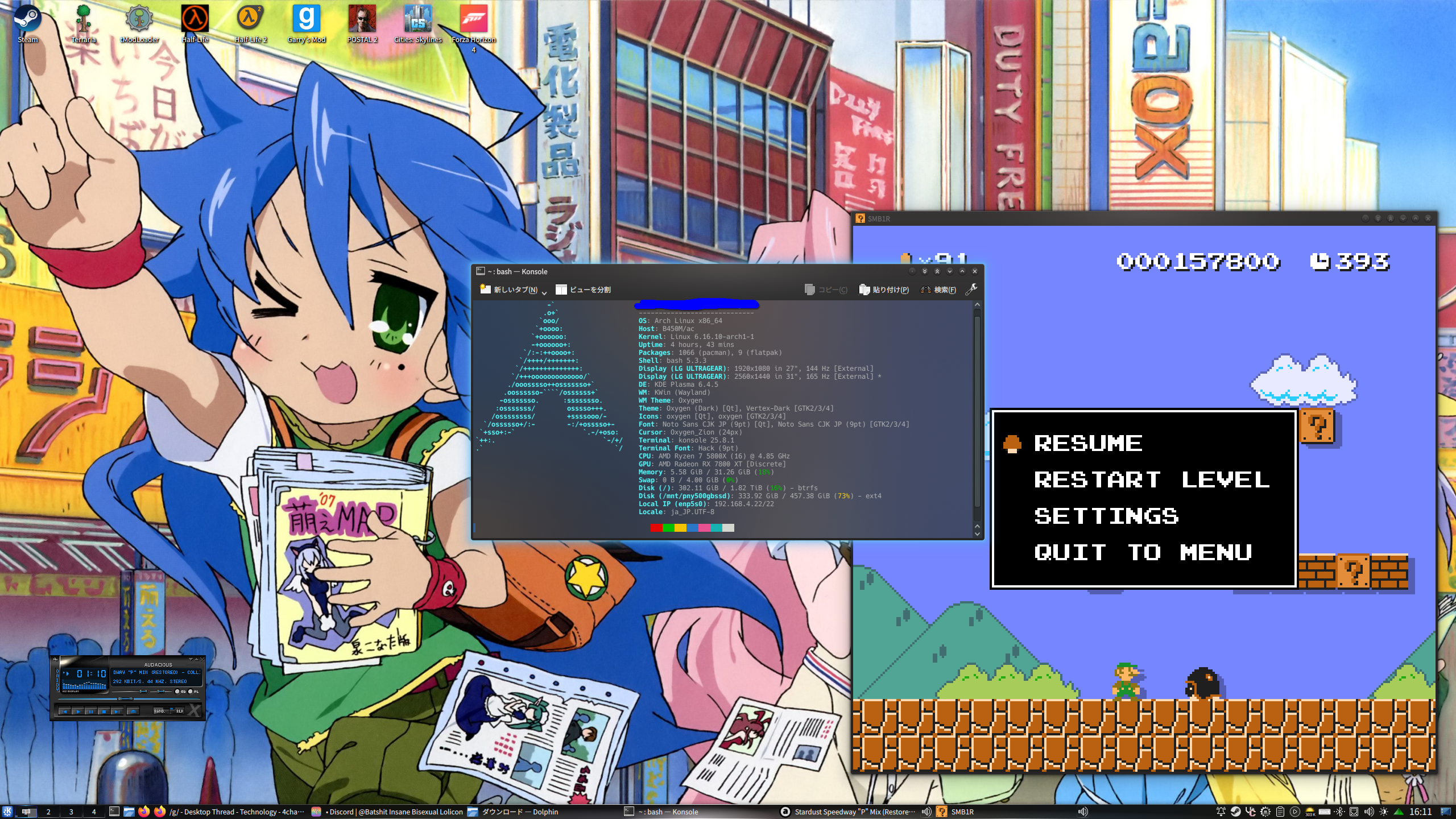The width and height of the screenshot is (1456, 819).
Task: Open the Bluetooth tray icon
Action: [1339, 812]
